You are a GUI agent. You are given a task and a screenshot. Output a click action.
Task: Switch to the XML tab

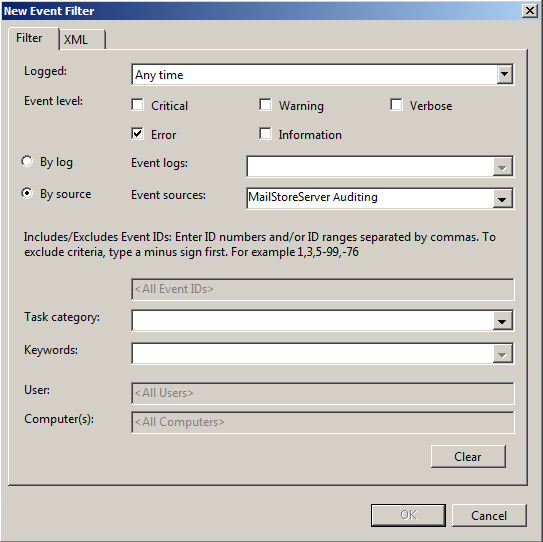[82, 39]
